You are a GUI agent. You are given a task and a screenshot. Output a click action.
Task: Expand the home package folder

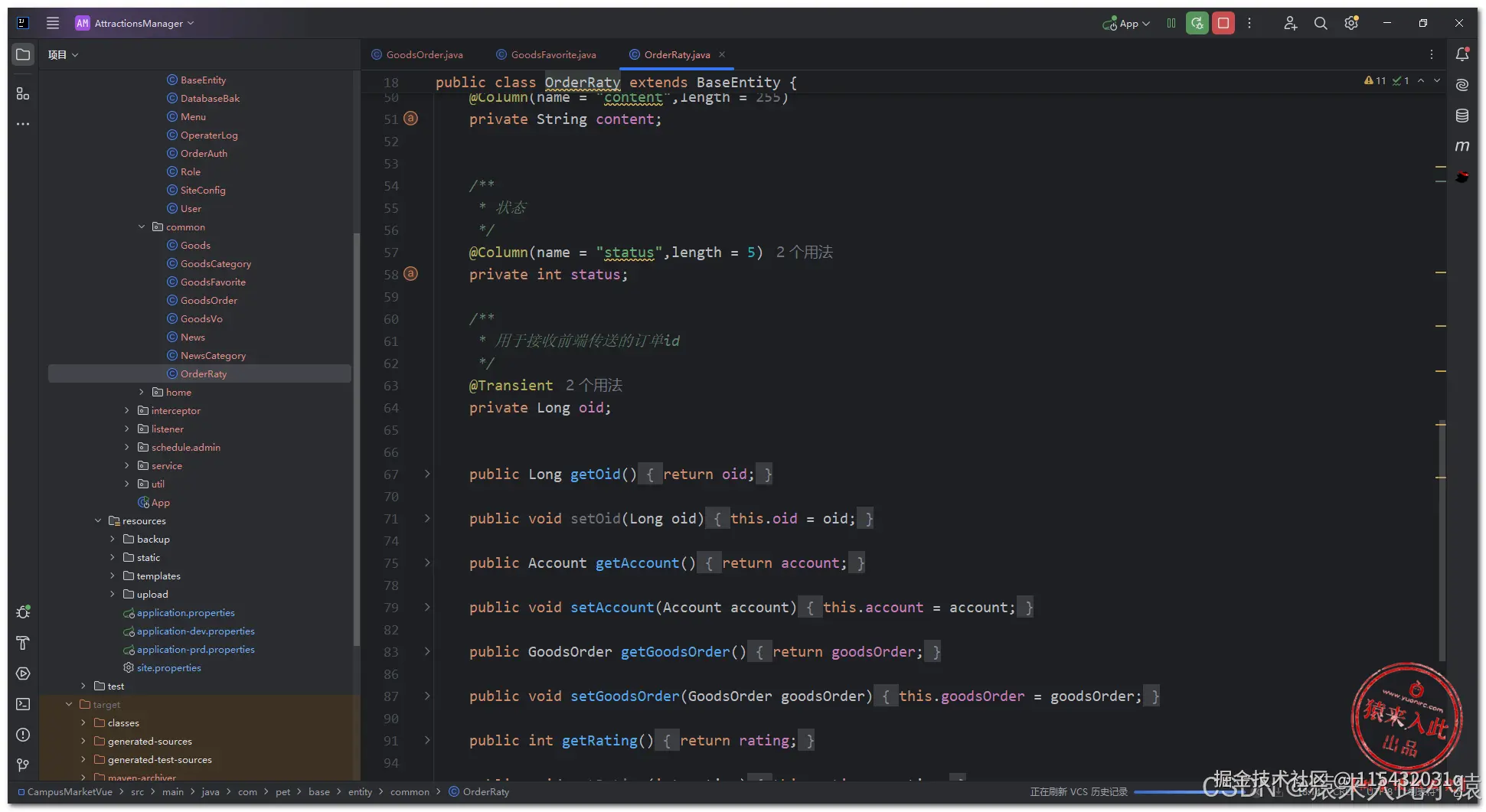coord(142,392)
